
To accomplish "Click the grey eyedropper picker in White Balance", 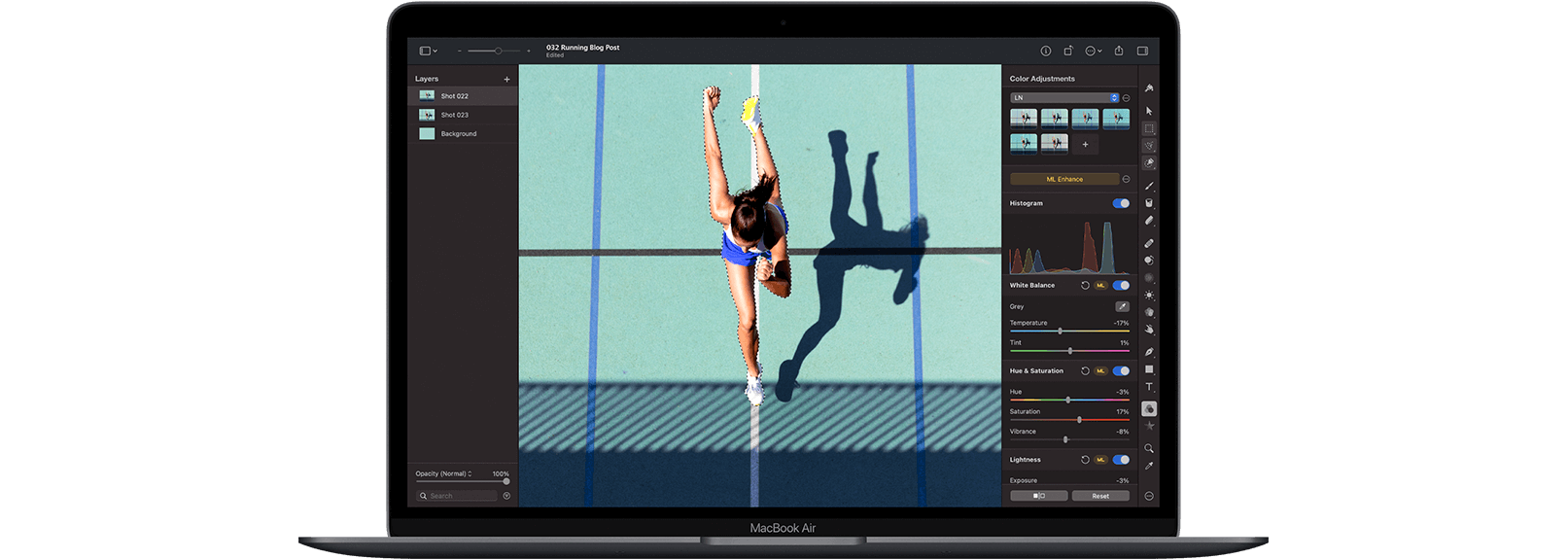I will [1122, 306].
